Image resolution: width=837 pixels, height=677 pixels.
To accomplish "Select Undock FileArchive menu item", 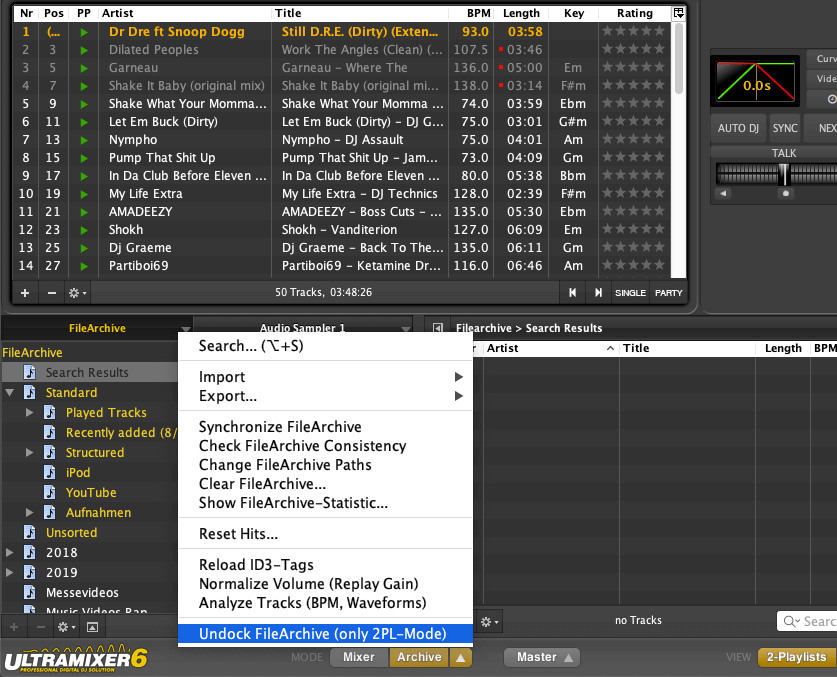I will [322, 634].
